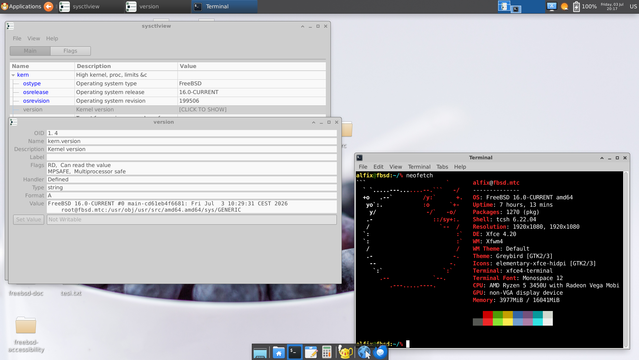Viewport: 639px width, 360px height.
Task: Open the text editor notepad icon in dock
Action: point(311,352)
